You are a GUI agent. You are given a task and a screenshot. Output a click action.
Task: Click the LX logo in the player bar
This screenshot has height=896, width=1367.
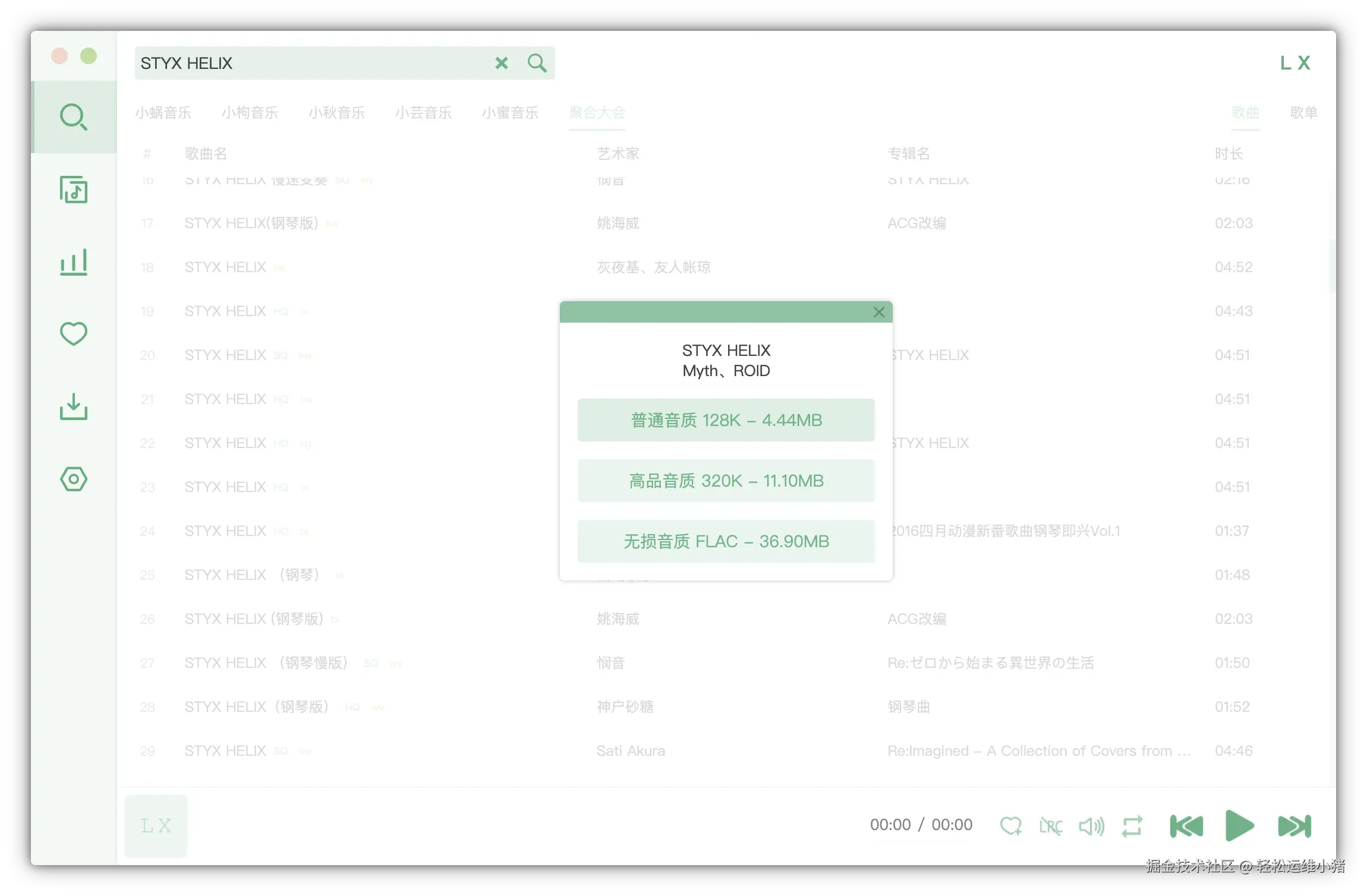coord(155,824)
